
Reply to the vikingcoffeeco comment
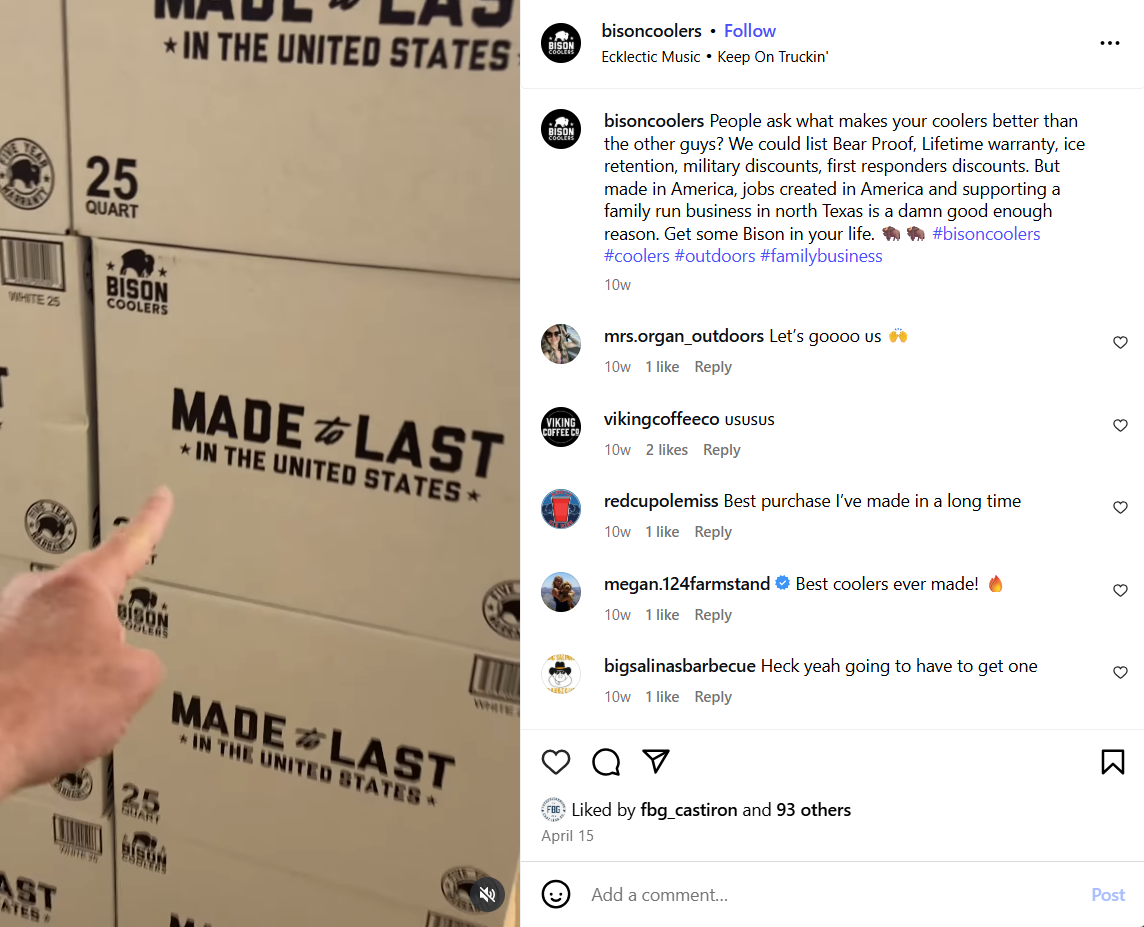tap(722, 450)
